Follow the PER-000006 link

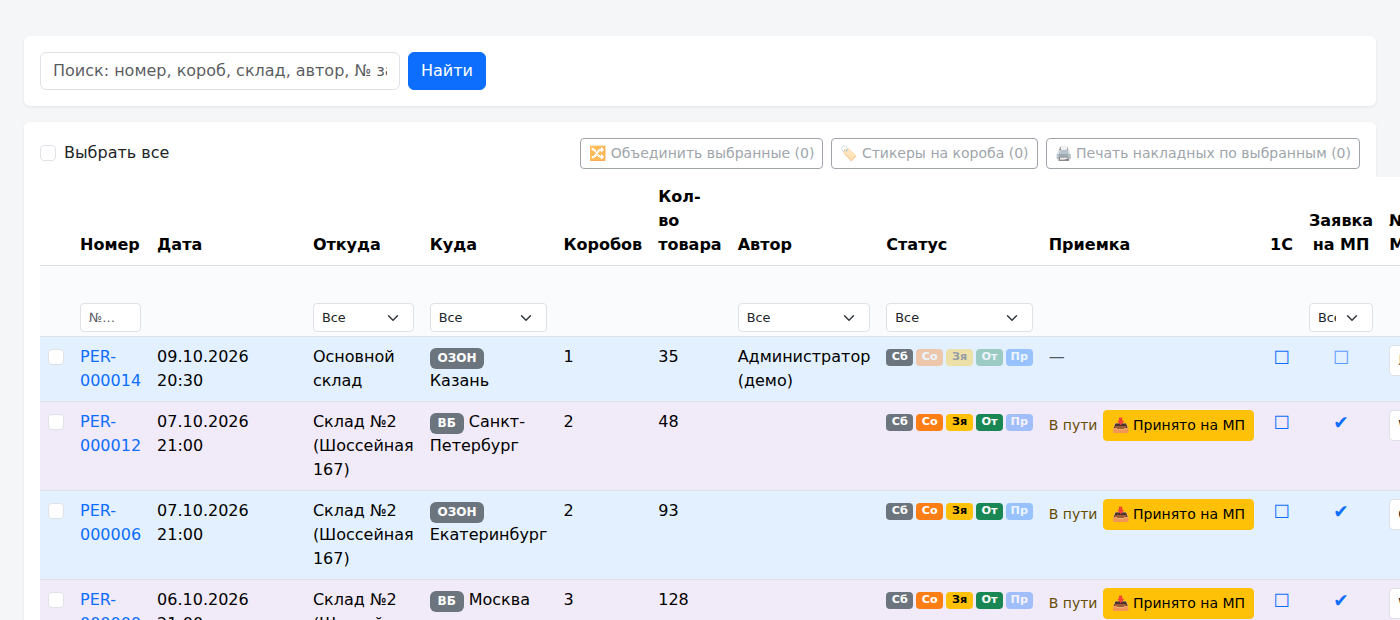[x=110, y=523]
